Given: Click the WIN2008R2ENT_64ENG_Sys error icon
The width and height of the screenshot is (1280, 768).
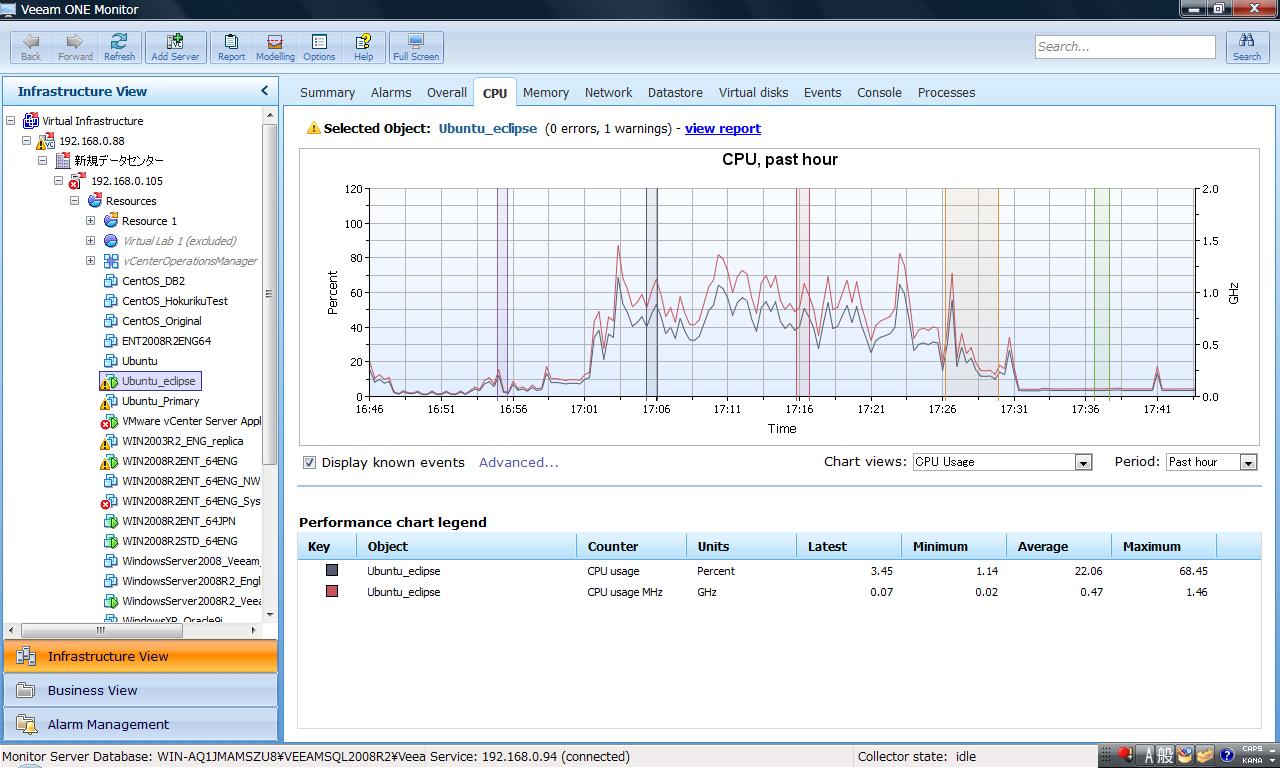Looking at the screenshot, I should [x=110, y=501].
